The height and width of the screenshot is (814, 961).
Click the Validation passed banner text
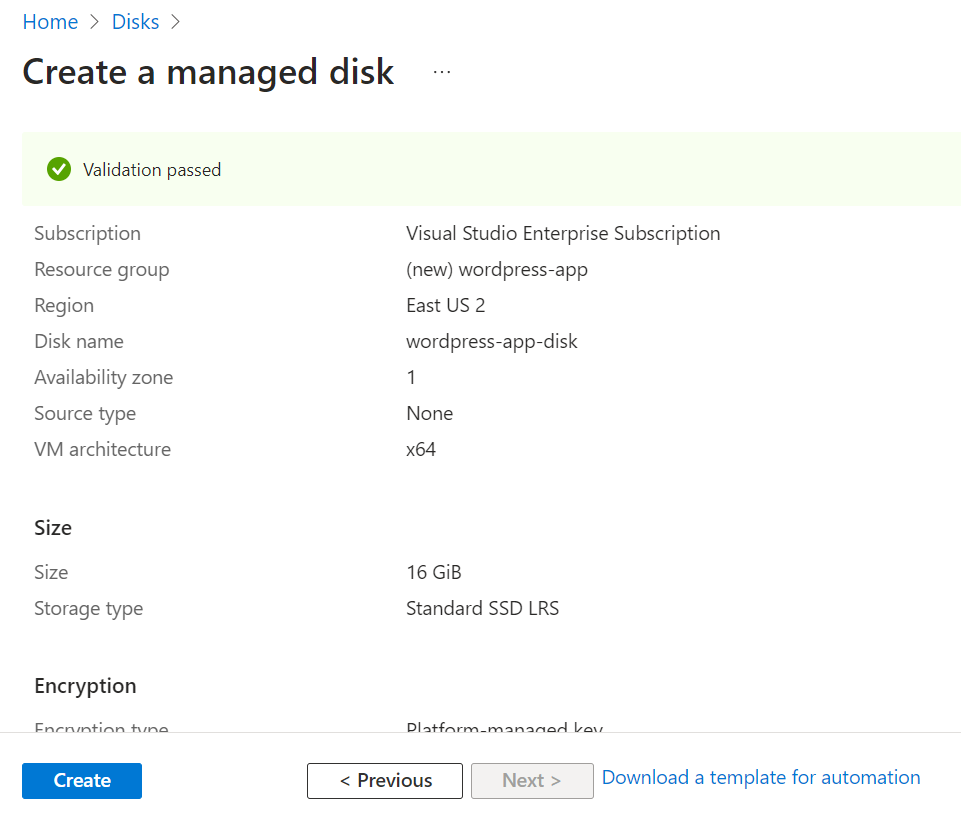click(152, 170)
